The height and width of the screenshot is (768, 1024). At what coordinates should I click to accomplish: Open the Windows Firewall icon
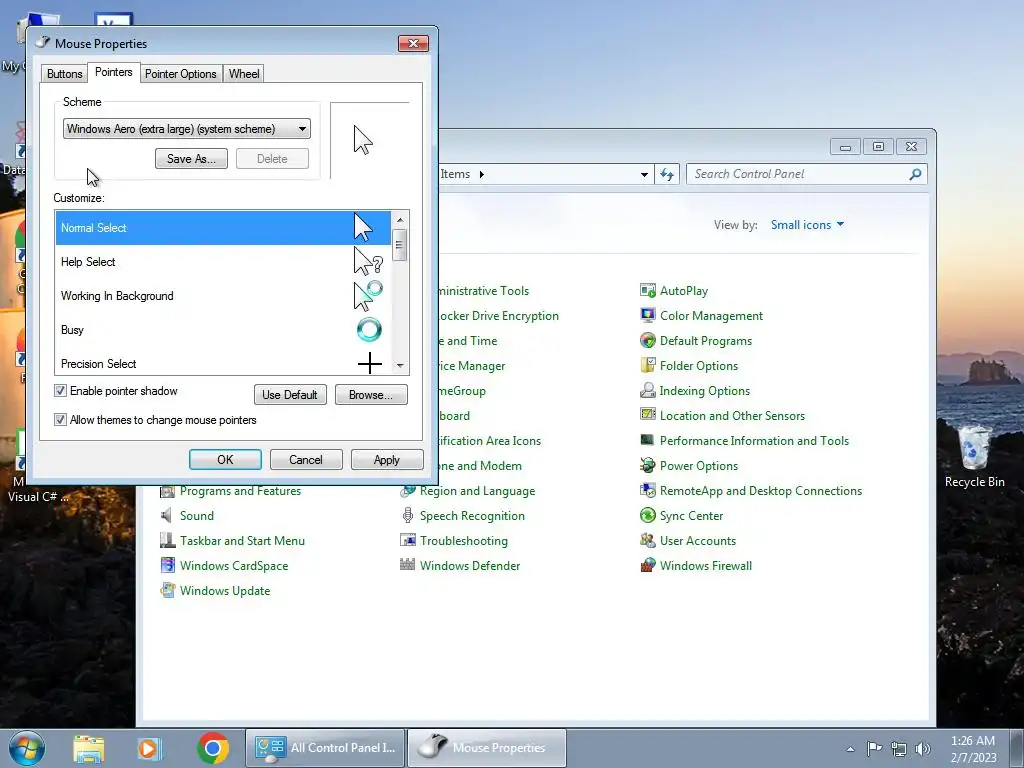click(647, 566)
